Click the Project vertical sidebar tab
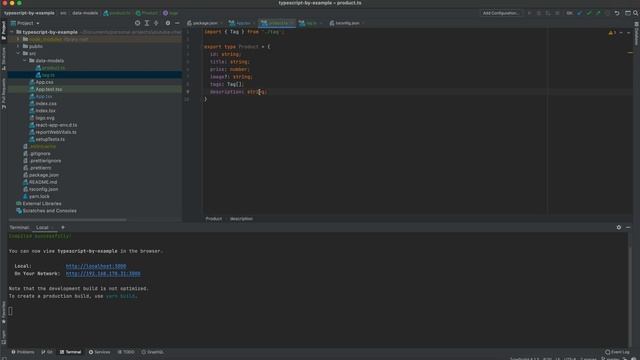Image resolution: width=640 pixels, height=360 pixels. tap(4, 31)
